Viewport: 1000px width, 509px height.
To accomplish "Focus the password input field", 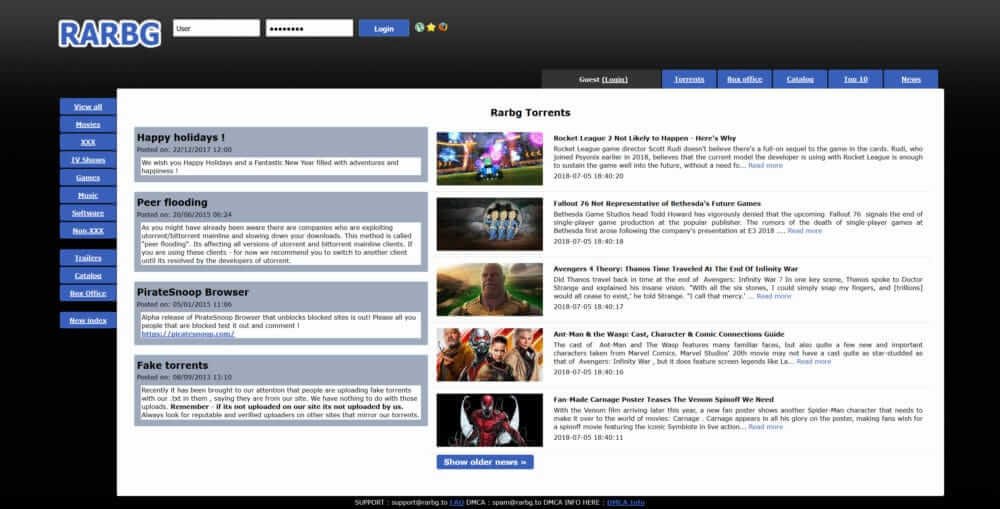I will point(309,28).
